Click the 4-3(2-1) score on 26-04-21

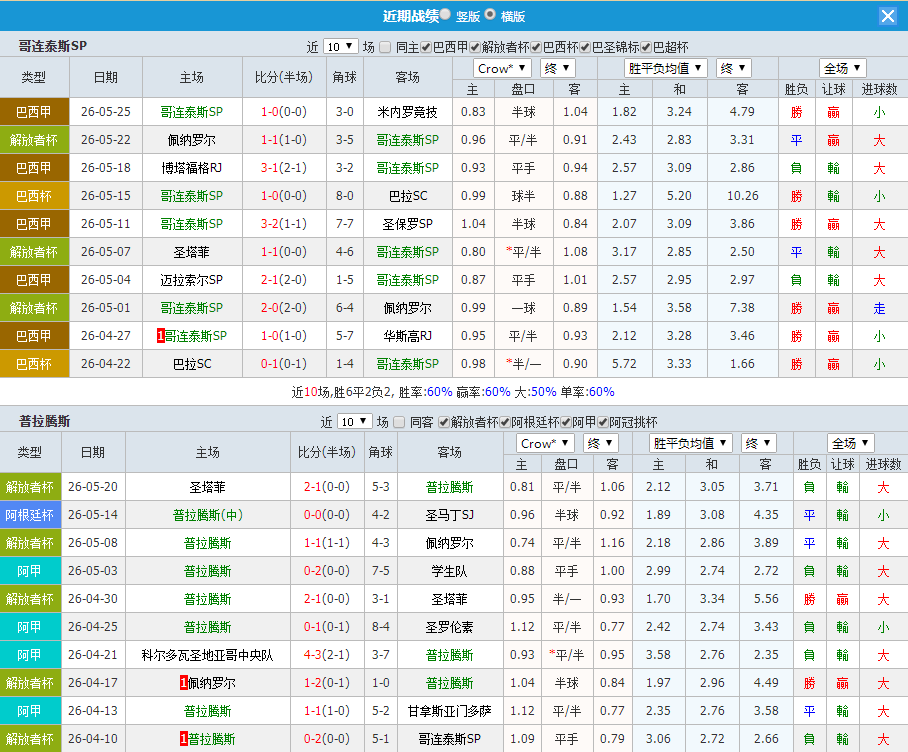[327, 655]
